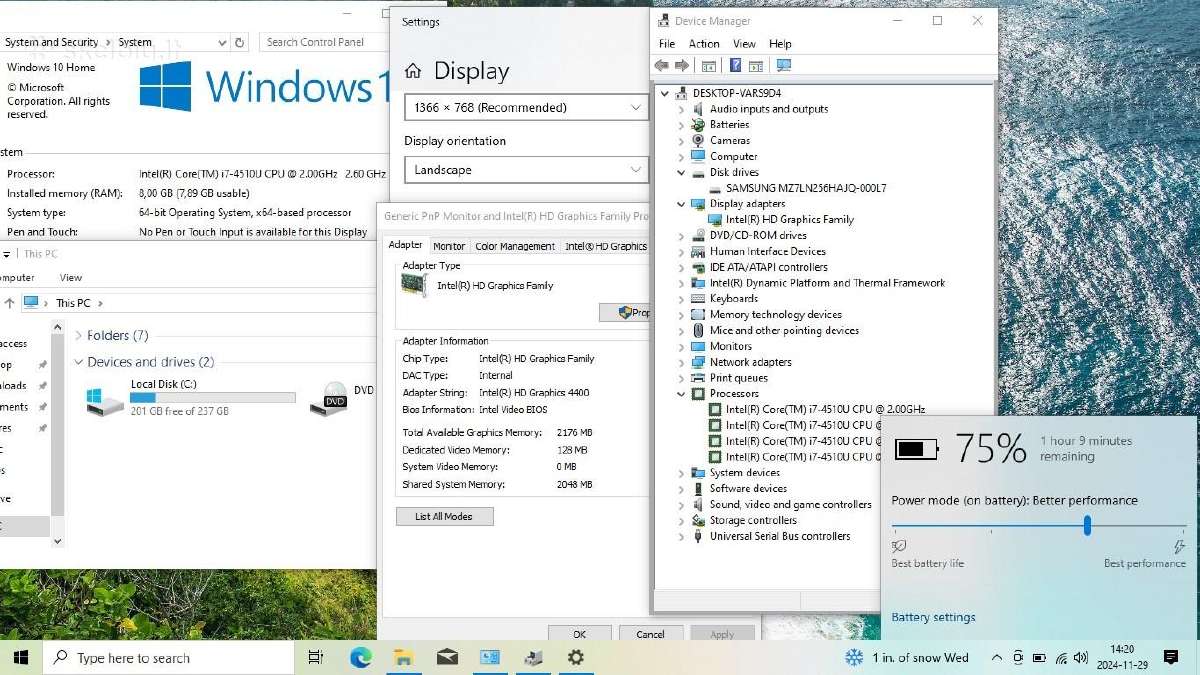Screen dimensions: 1200x675
Task: Collapse the Display adapters node
Action: tap(682, 204)
